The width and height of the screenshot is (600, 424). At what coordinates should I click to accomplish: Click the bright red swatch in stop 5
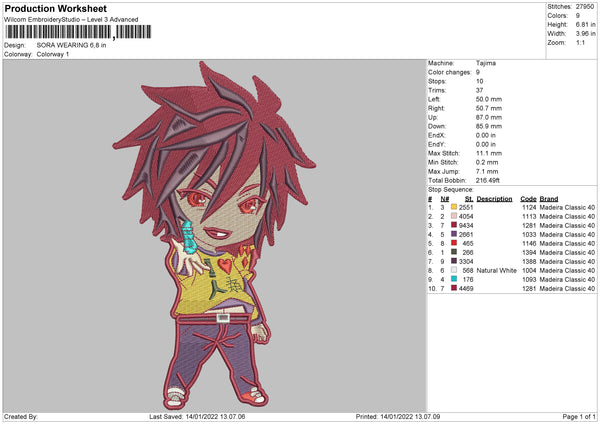click(x=454, y=243)
